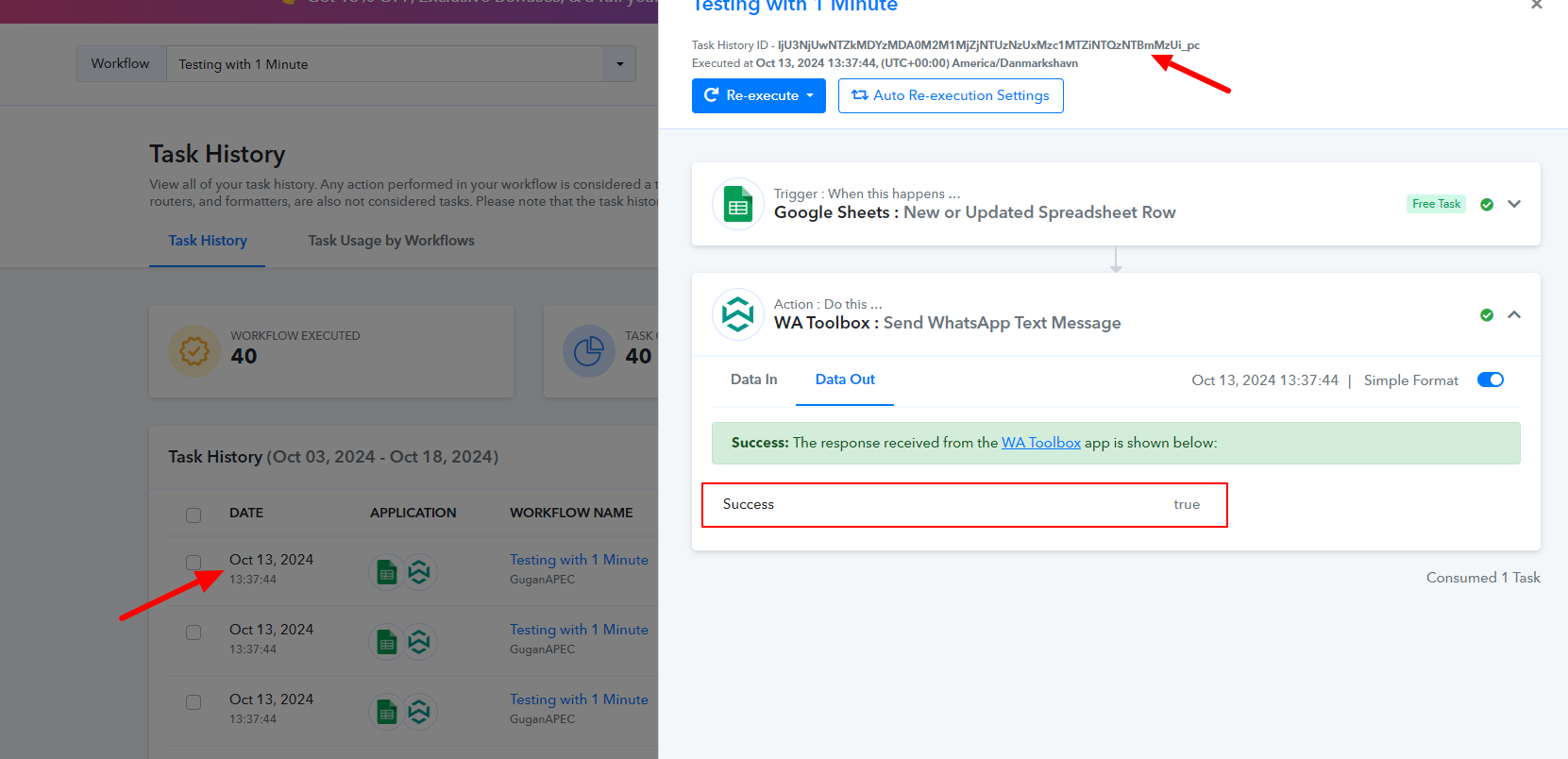Click the Task History page heading
1568x759 pixels.
pos(217,154)
